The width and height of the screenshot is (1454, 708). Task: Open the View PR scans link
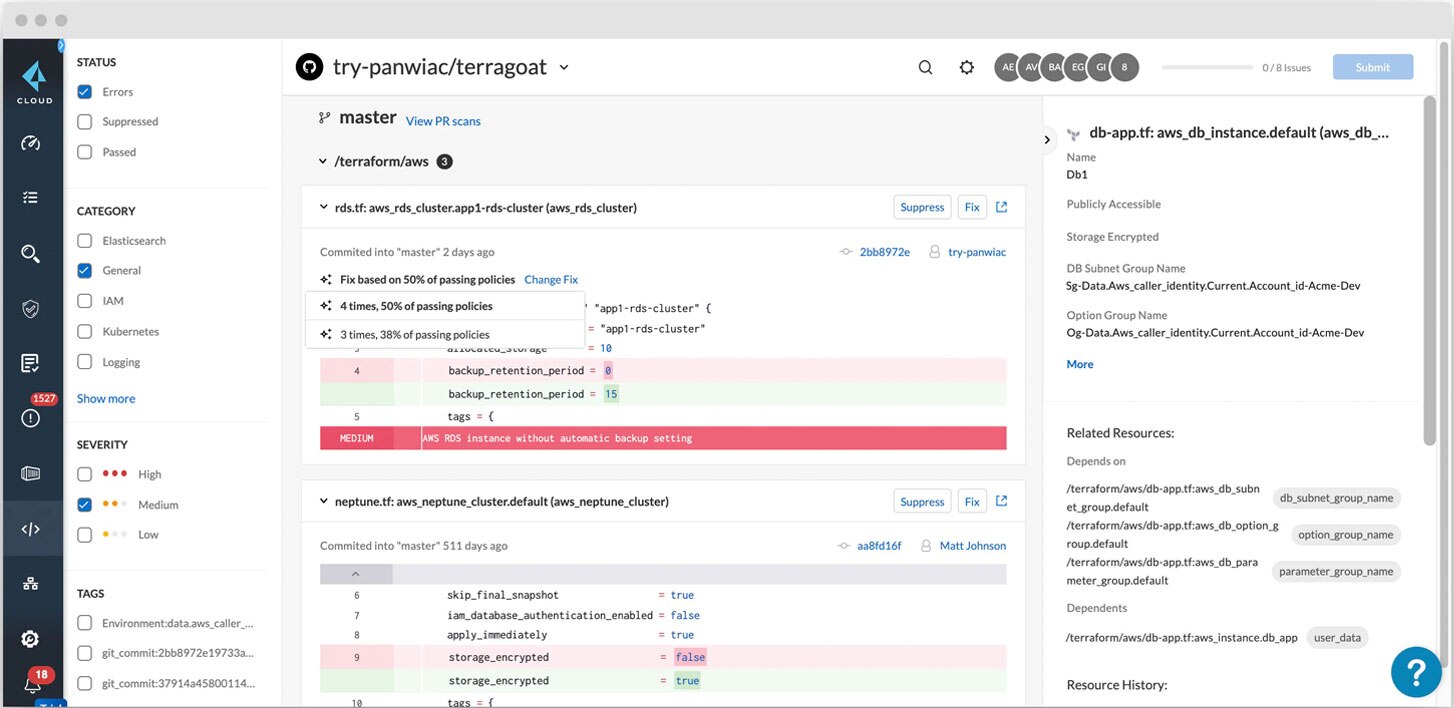(x=443, y=121)
